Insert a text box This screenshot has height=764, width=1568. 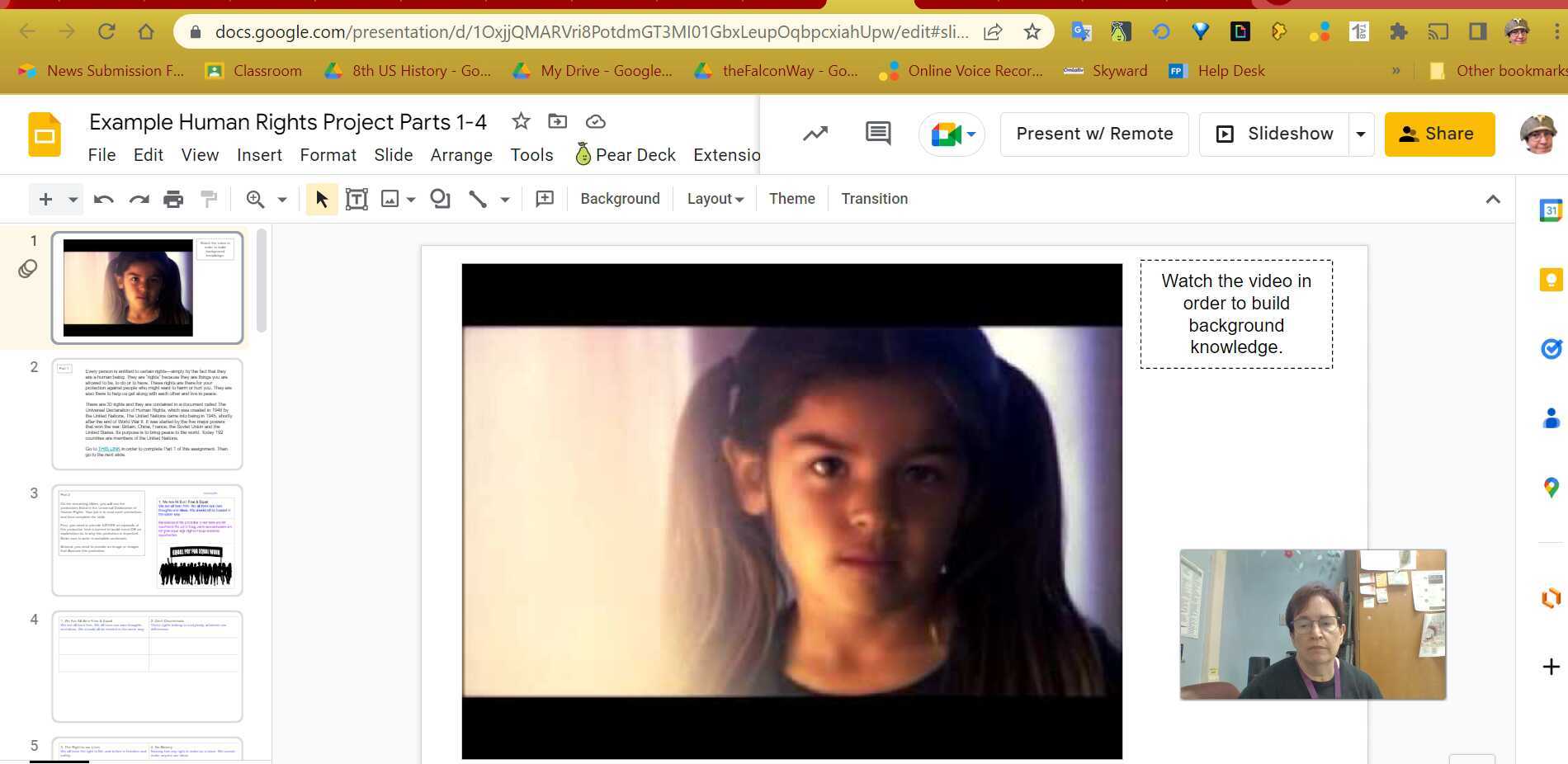(x=357, y=198)
